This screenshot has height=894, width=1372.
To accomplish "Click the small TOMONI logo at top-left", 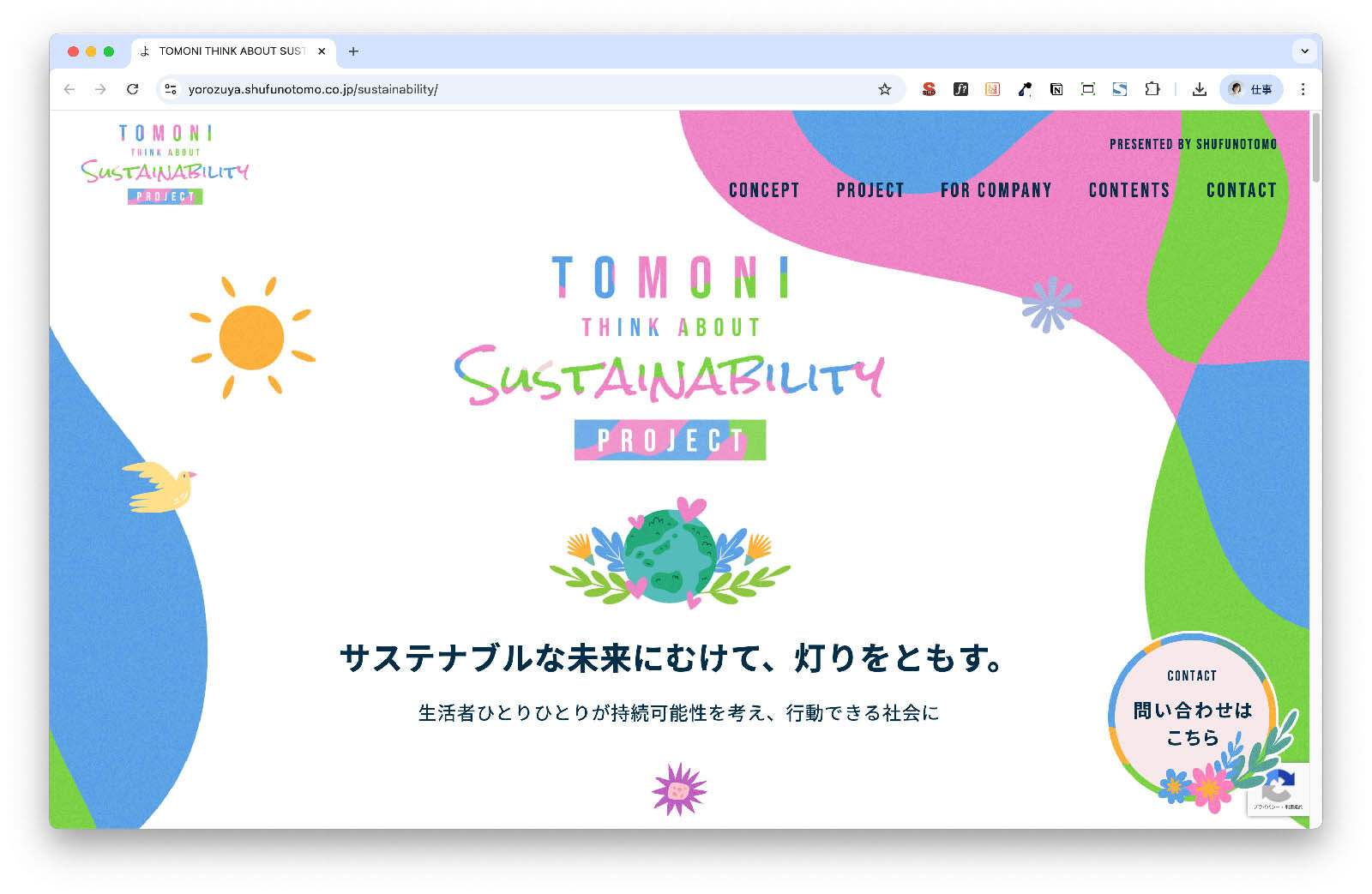I will point(165,164).
